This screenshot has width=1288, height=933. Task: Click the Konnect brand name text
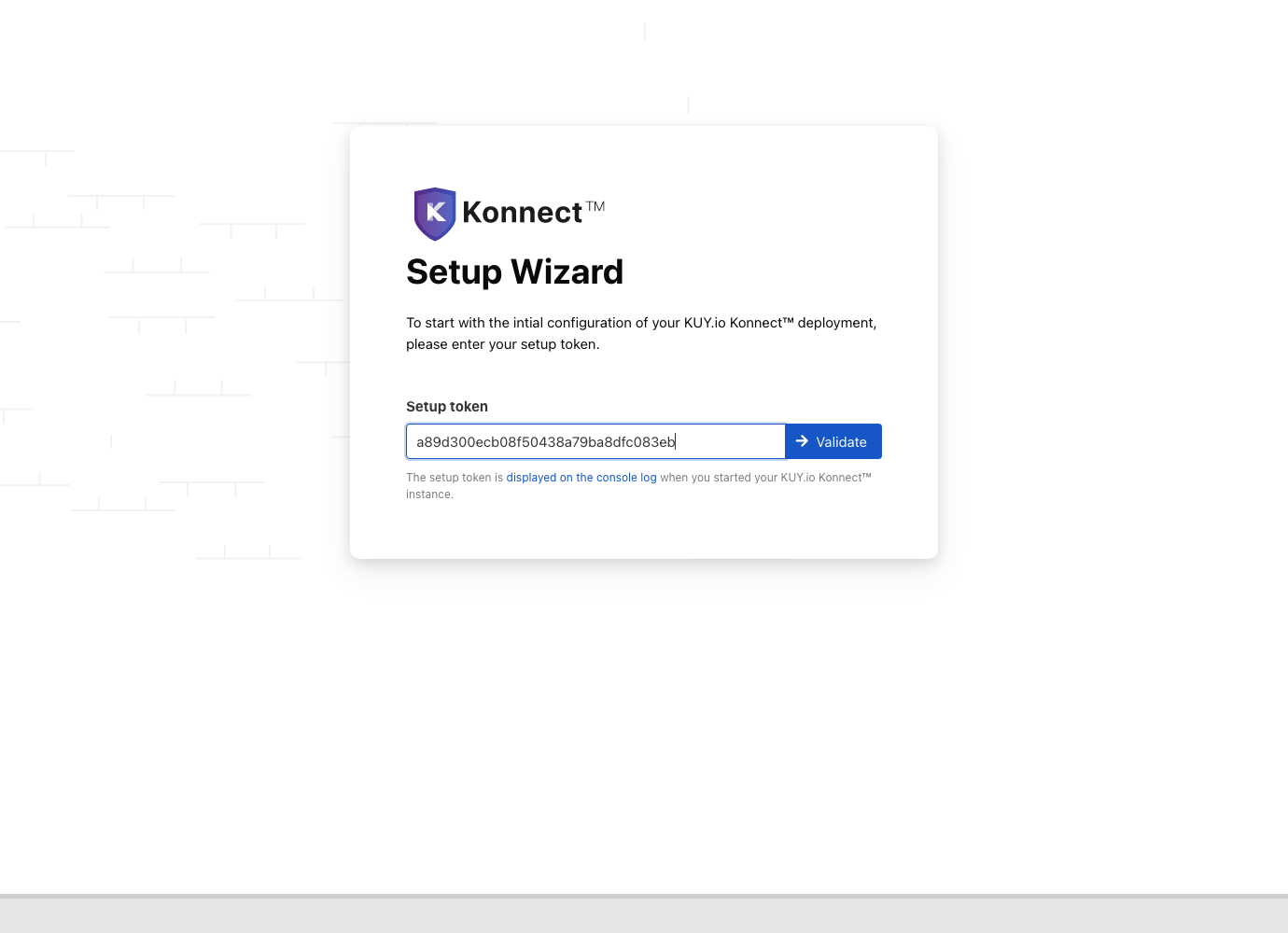coord(533,212)
